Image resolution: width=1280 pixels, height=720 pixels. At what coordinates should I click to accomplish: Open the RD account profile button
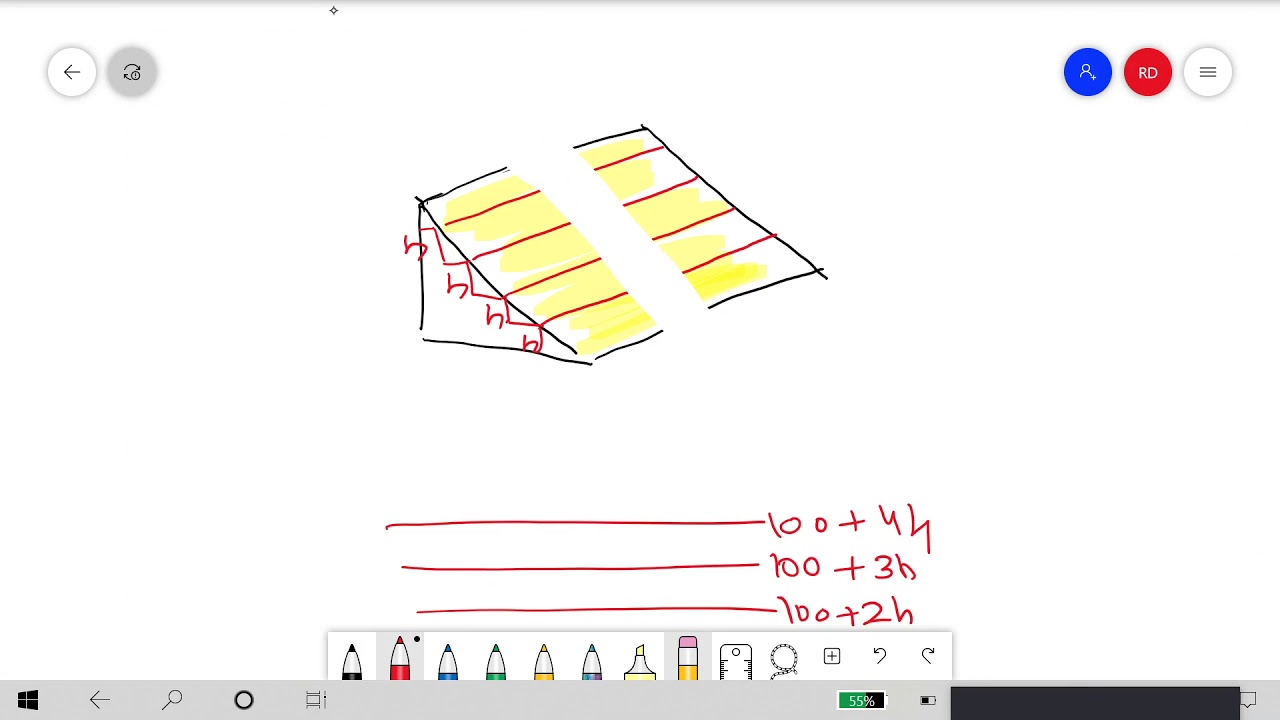[x=1148, y=72]
